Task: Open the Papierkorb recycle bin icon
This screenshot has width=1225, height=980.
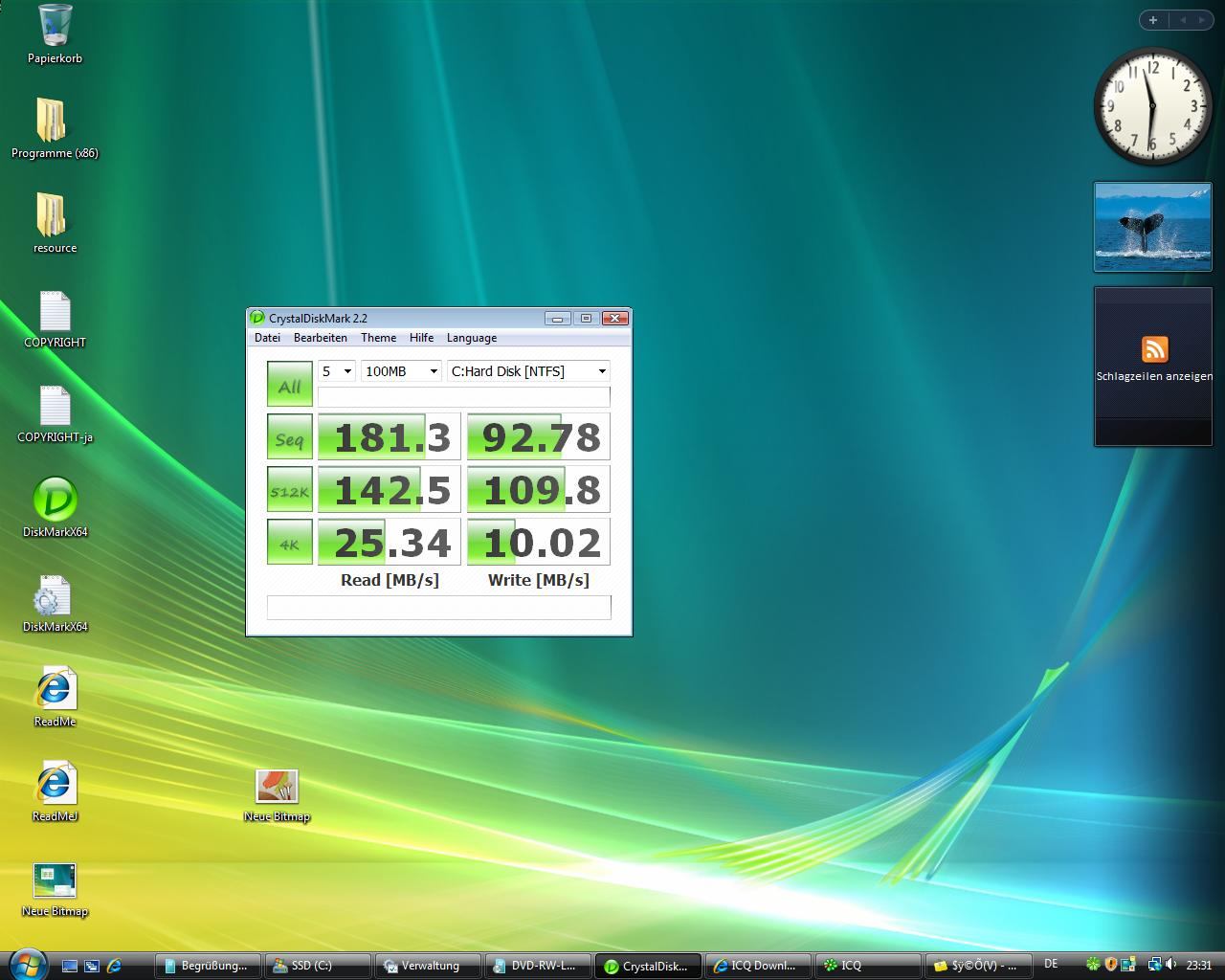Action: [x=55, y=27]
